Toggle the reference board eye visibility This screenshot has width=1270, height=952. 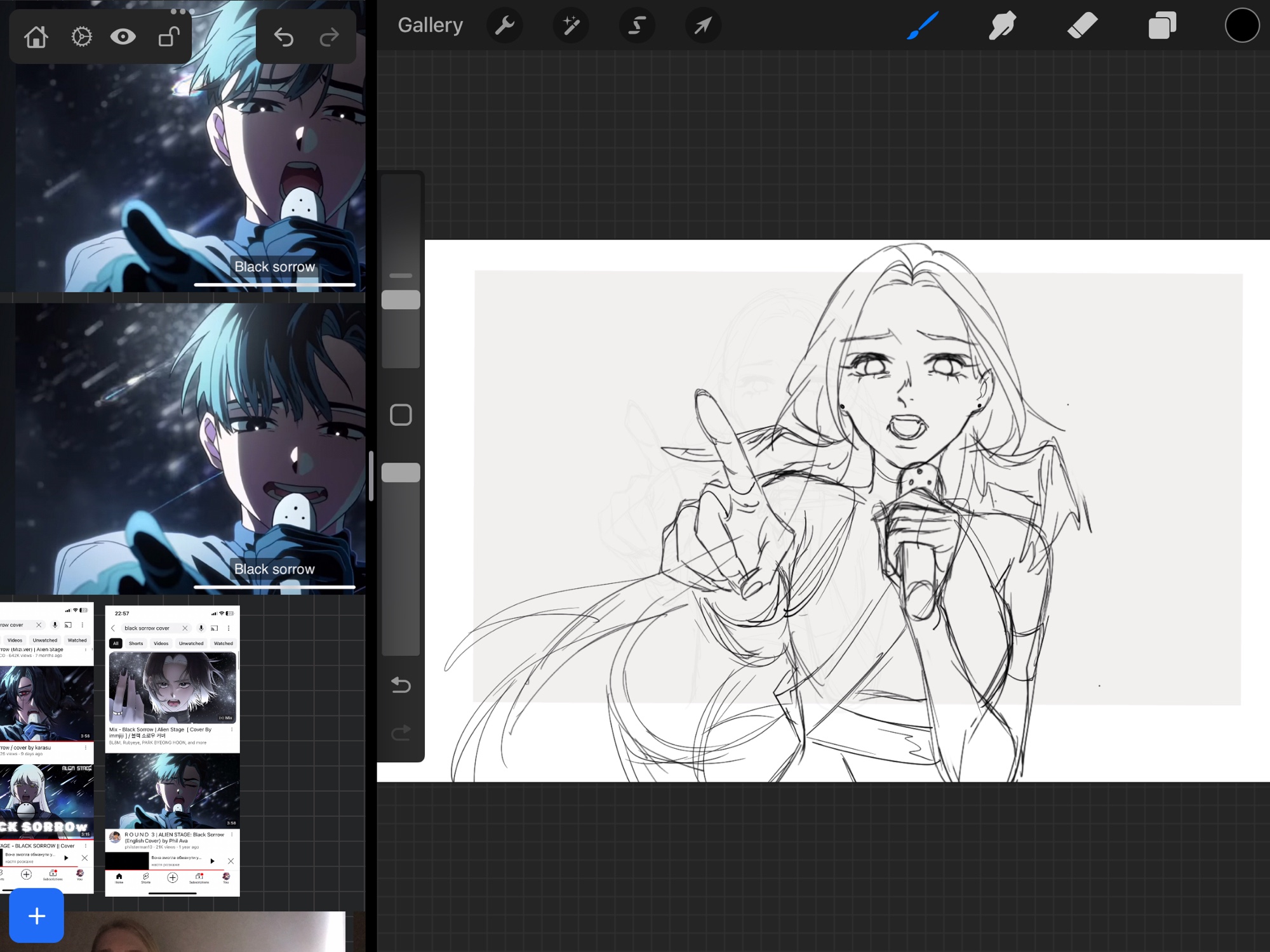123,37
